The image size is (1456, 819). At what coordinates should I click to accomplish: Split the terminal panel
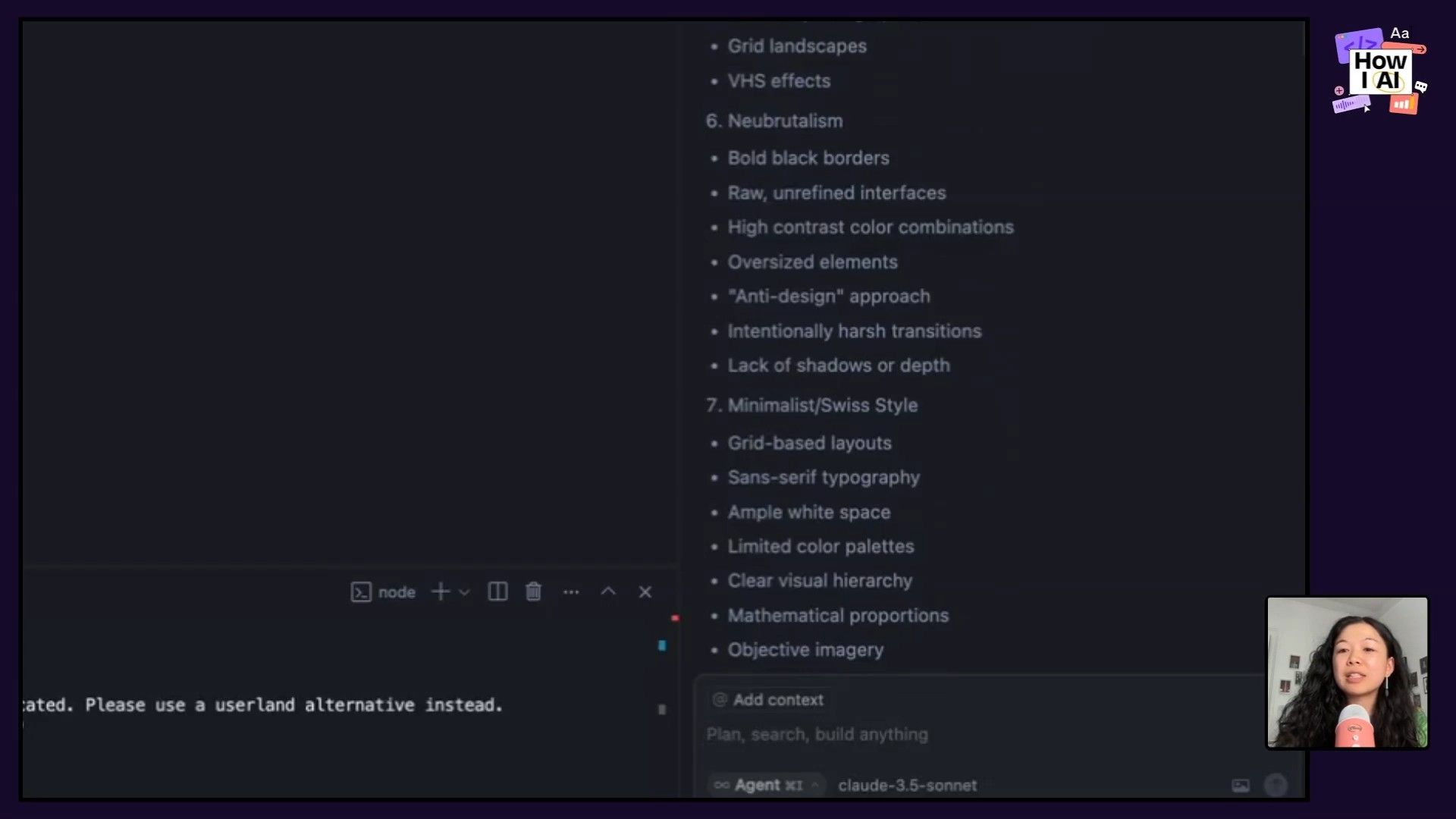point(497,591)
